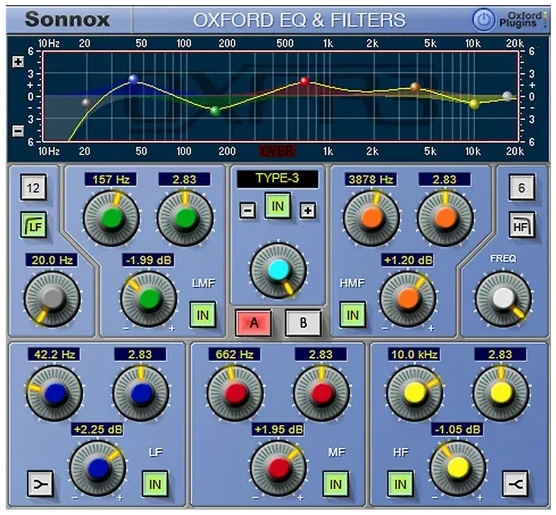Click the yellow HF gain knob

pyautogui.click(x=458, y=468)
